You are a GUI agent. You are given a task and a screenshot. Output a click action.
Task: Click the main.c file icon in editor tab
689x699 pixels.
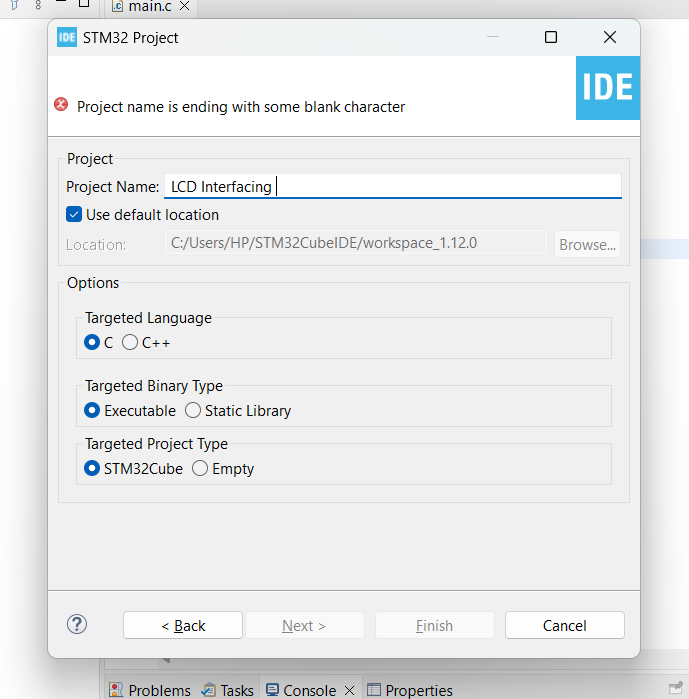[x=118, y=6]
